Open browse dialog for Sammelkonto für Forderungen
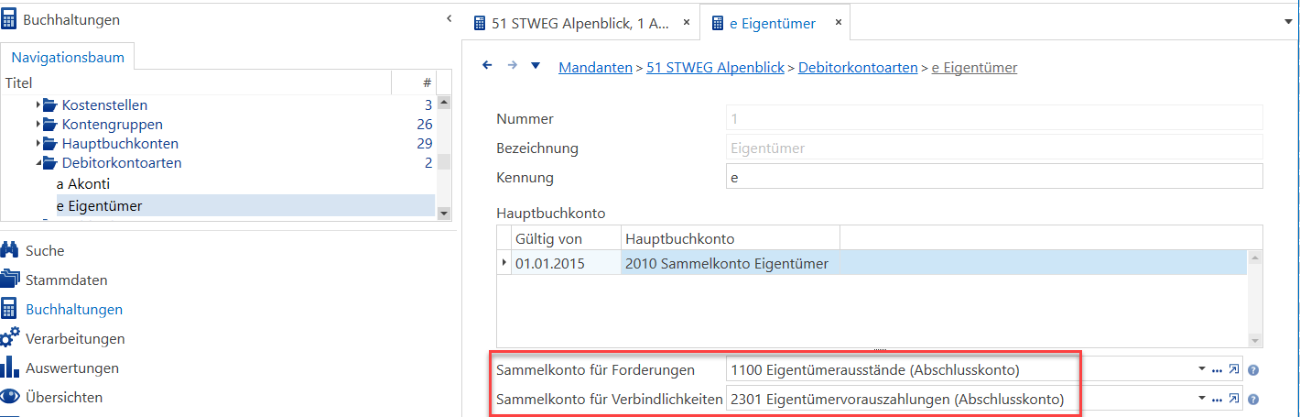Viewport: 1300px width, 417px height. point(1217,370)
